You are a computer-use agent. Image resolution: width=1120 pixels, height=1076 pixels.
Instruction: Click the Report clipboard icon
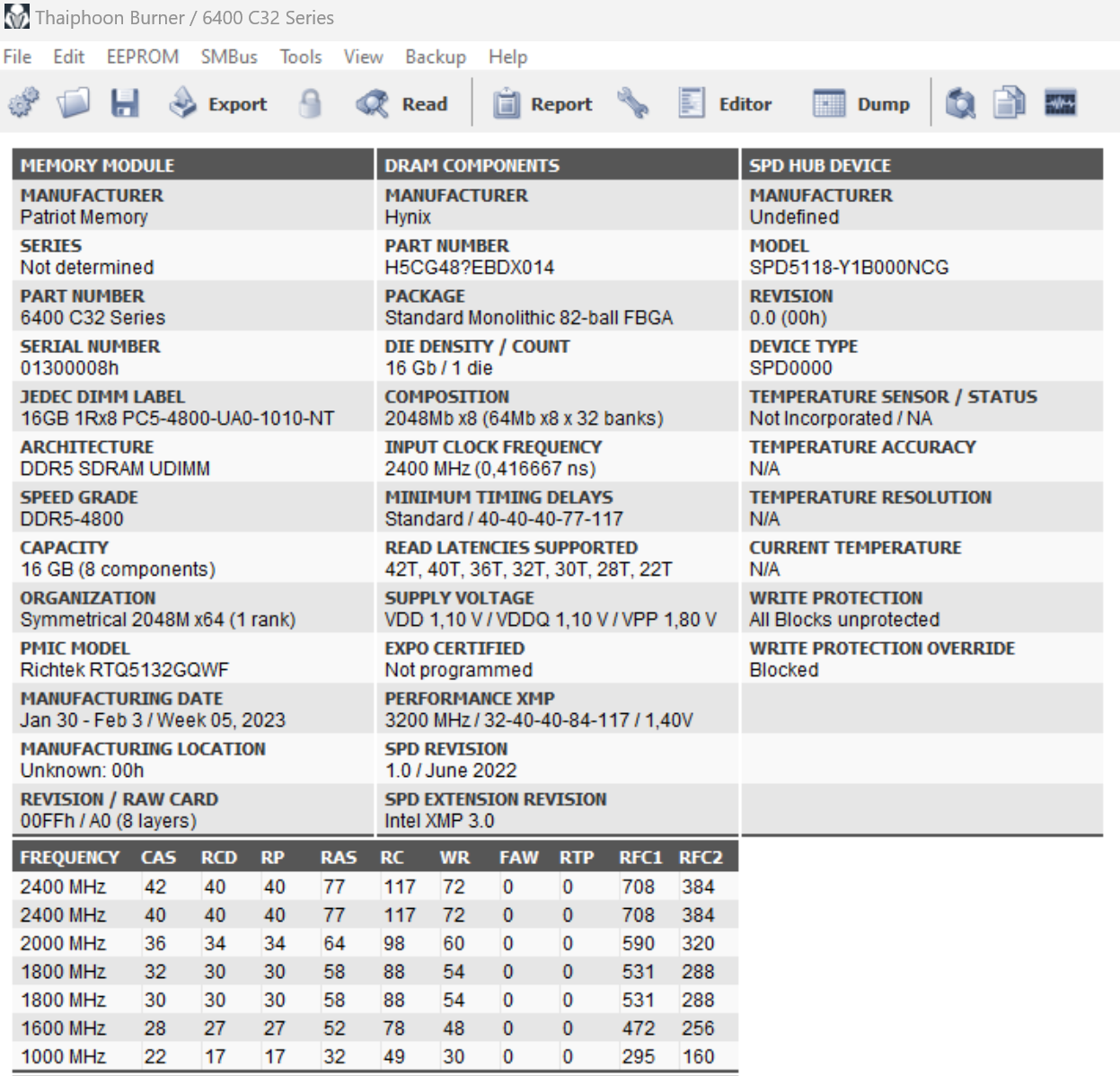[507, 102]
